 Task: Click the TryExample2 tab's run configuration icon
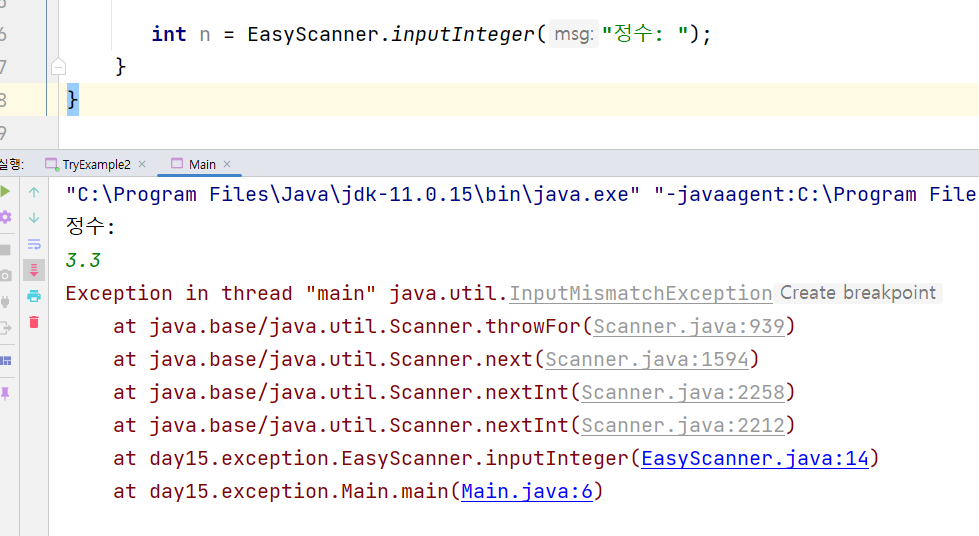[51, 164]
